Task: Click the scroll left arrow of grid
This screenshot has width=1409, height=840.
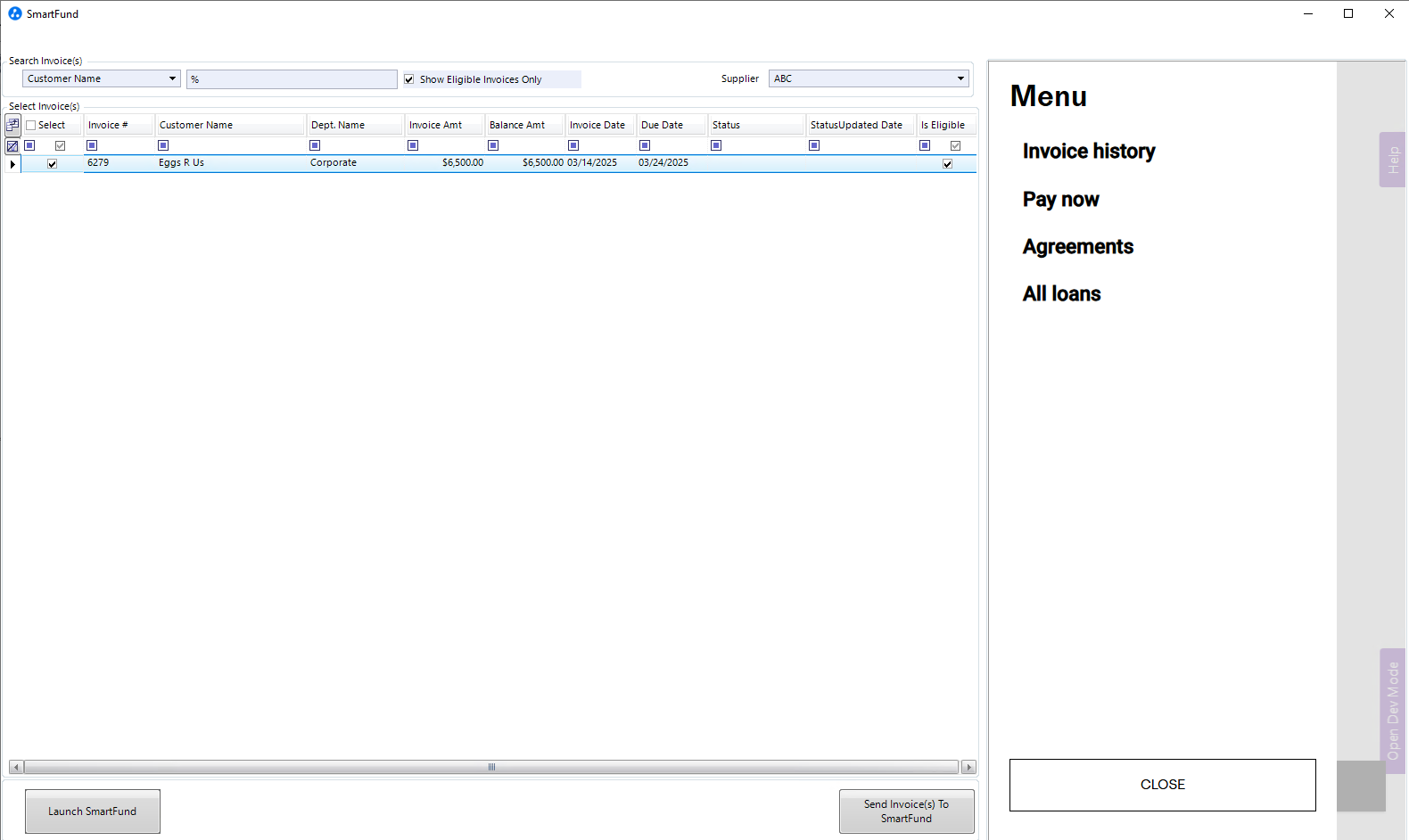Action: click(15, 767)
